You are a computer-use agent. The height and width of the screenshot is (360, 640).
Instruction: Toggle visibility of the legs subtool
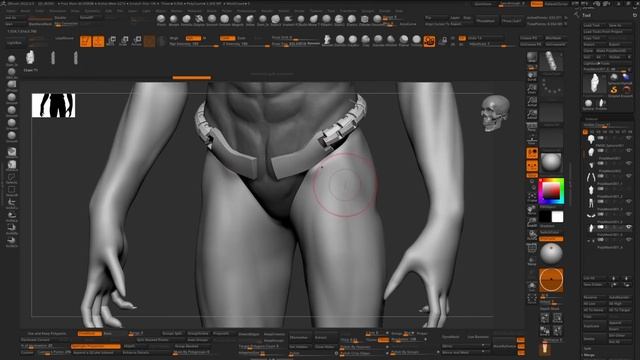pyautogui.click(x=629, y=202)
